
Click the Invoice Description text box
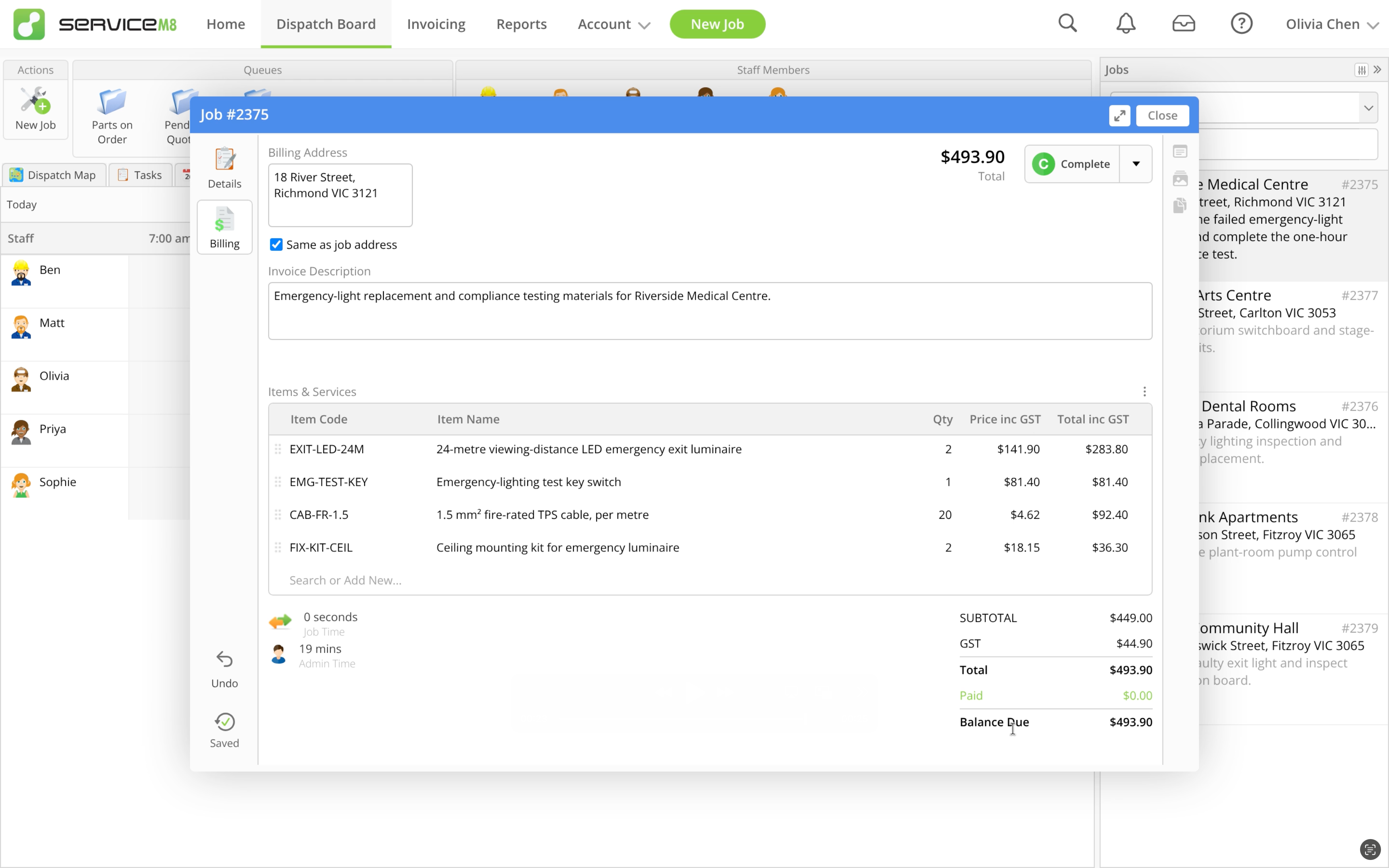click(709, 311)
